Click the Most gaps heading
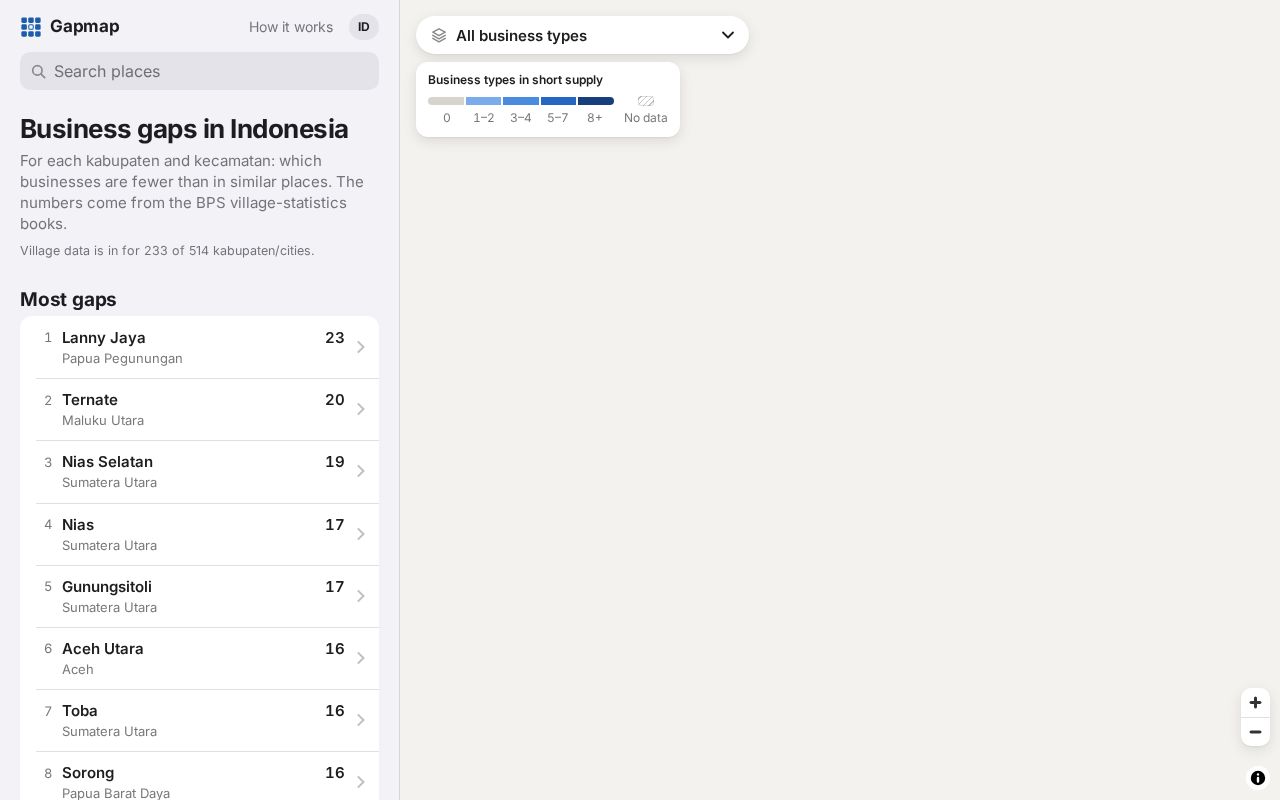This screenshot has height=800, width=1280. click(68, 299)
